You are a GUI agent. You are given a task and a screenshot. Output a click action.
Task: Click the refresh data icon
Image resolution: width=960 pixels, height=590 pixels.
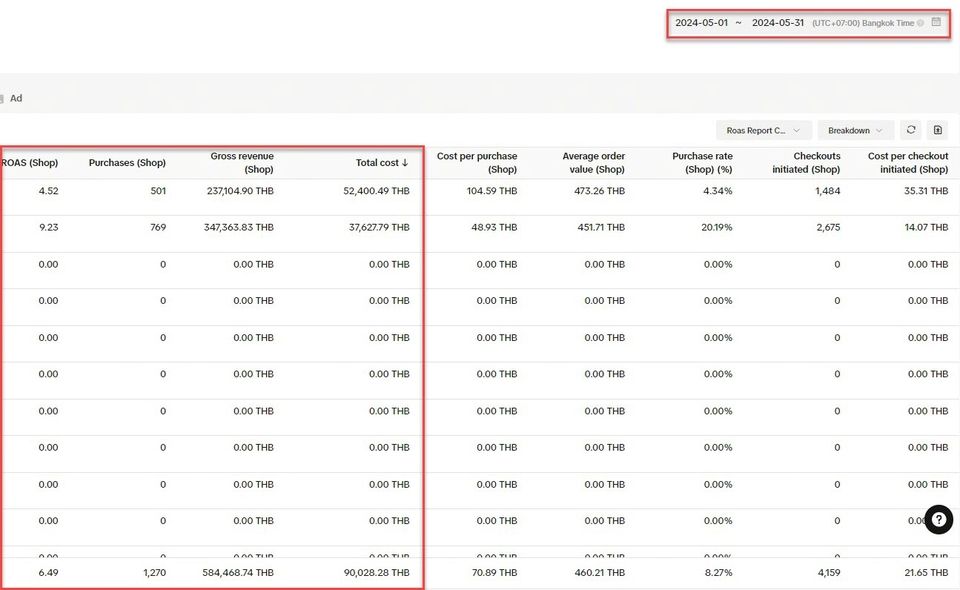tap(910, 130)
